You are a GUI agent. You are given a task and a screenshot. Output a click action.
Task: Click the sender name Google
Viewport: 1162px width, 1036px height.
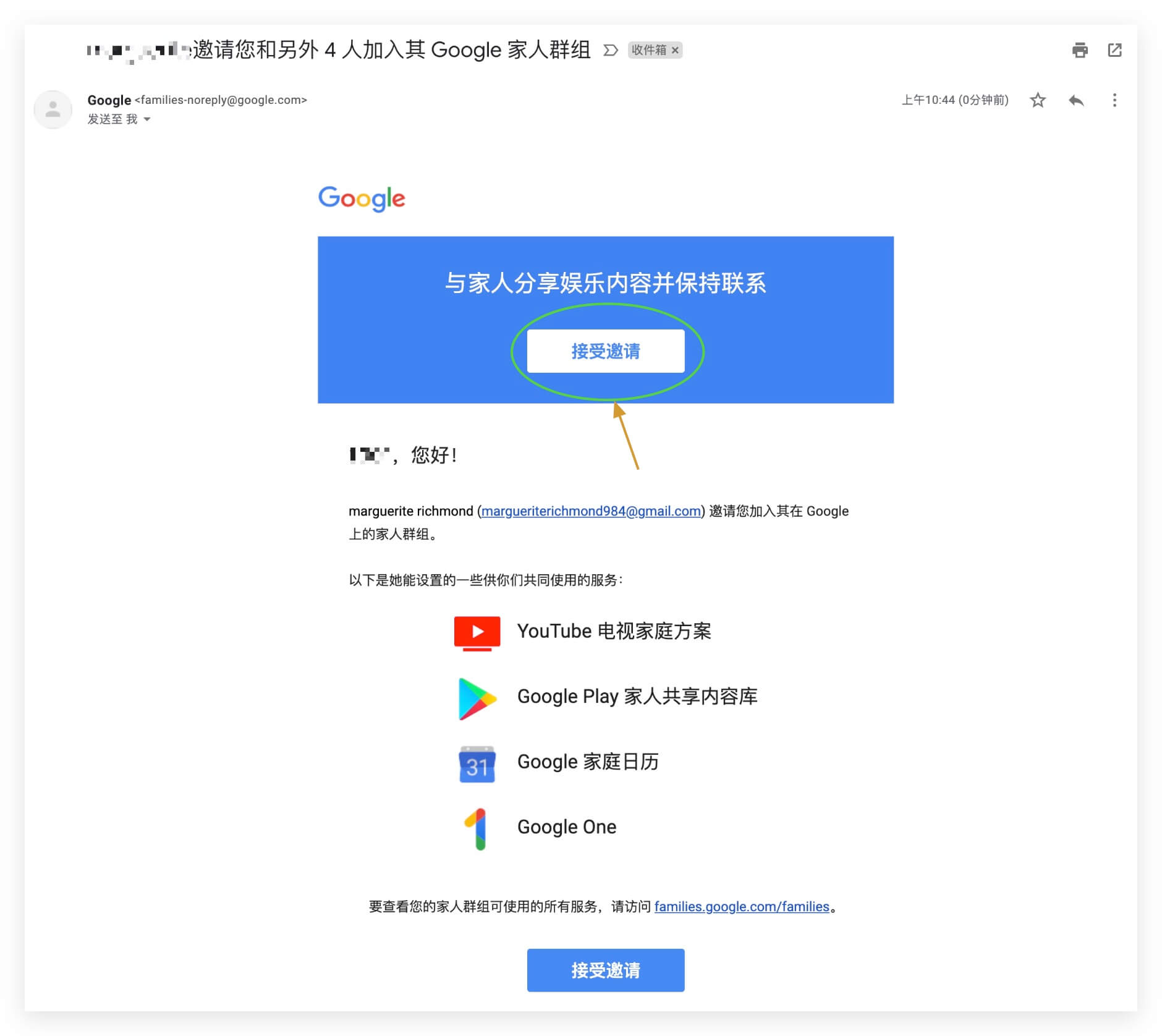tap(109, 100)
